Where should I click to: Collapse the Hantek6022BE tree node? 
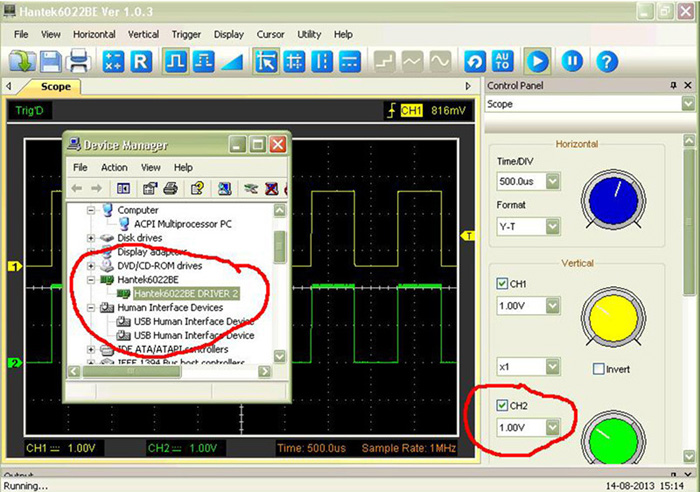pos(91,280)
